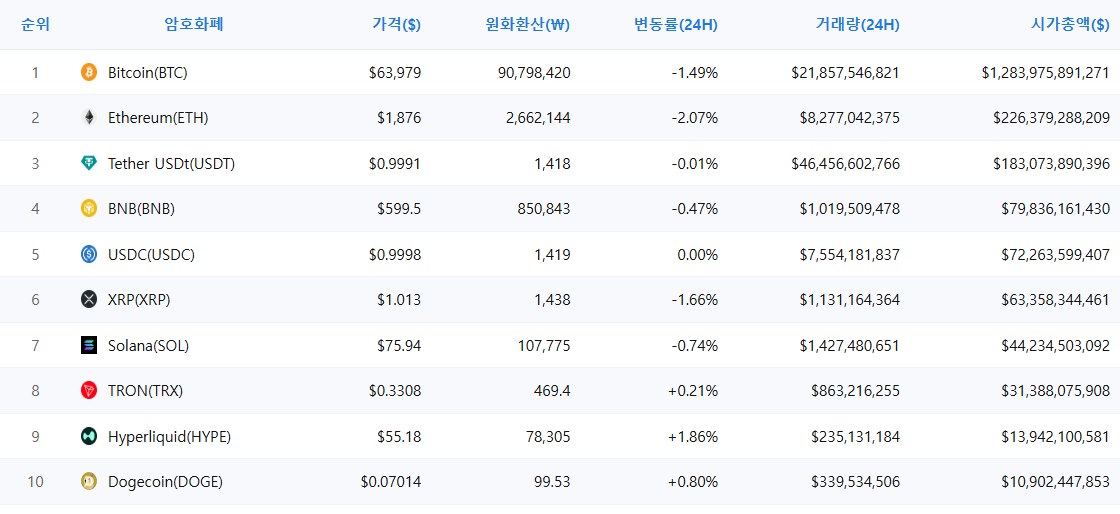The height and width of the screenshot is (514, 1120).
Task: Select XRP change rate -1.66%
Action: (x=694, y=300)
